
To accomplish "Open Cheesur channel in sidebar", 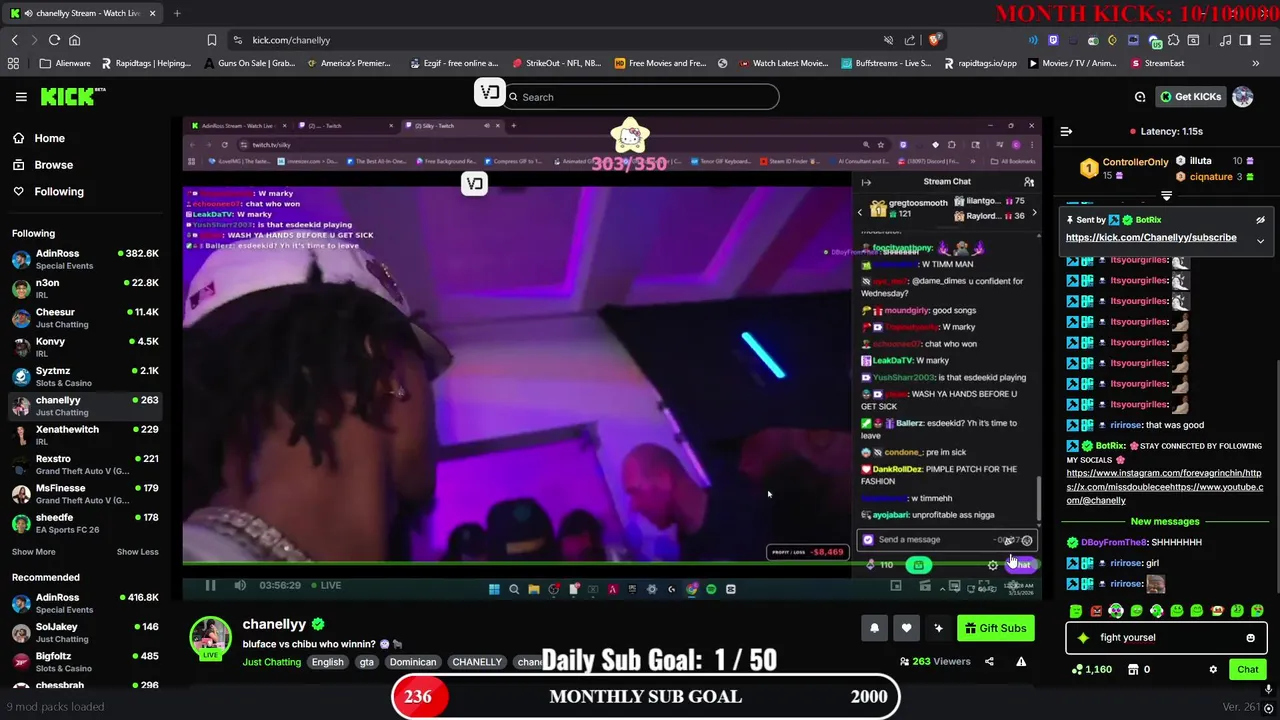I will click(x=85, y=318).
